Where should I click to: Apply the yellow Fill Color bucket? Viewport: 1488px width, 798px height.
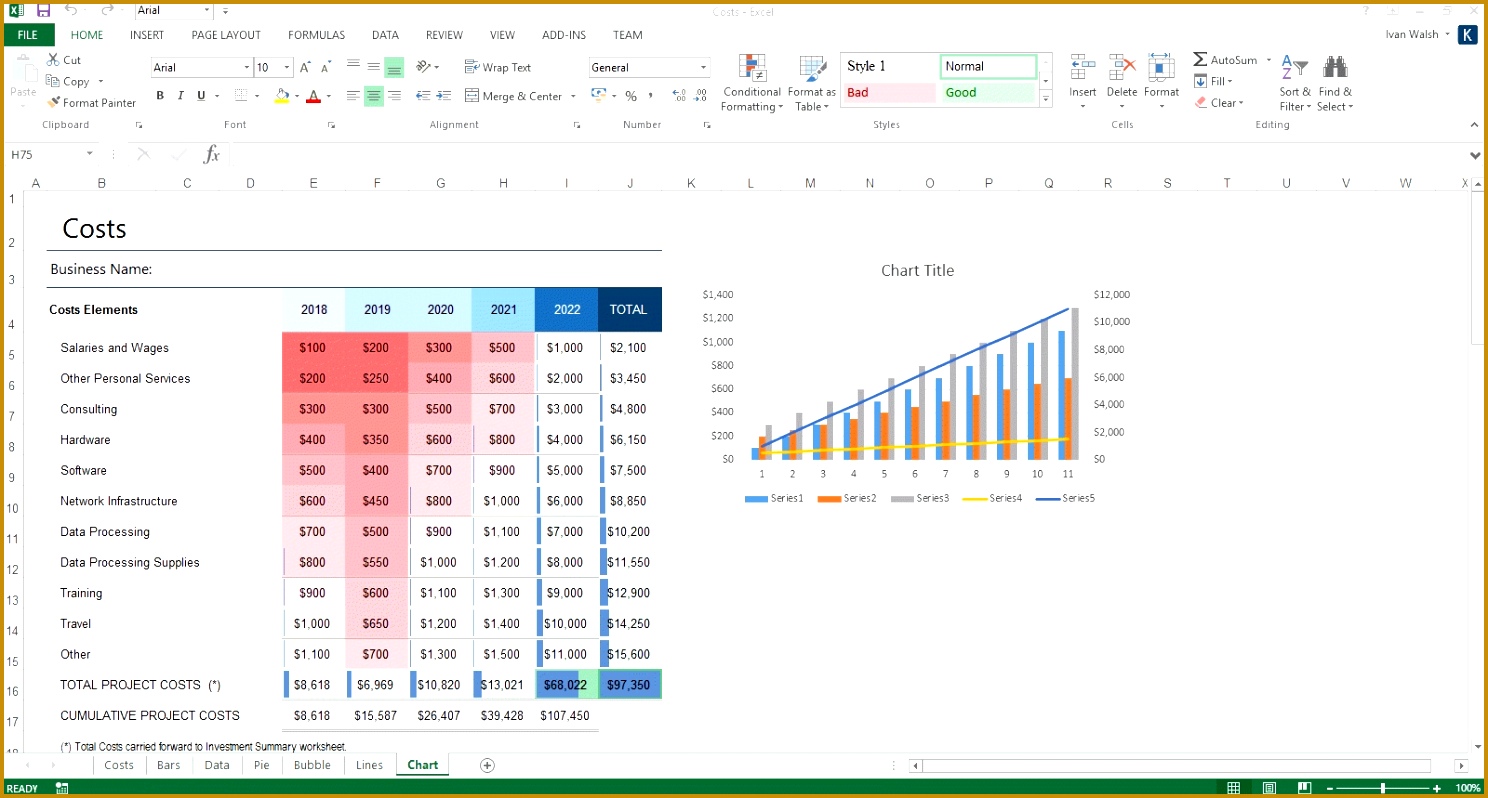tap(282, 96)
